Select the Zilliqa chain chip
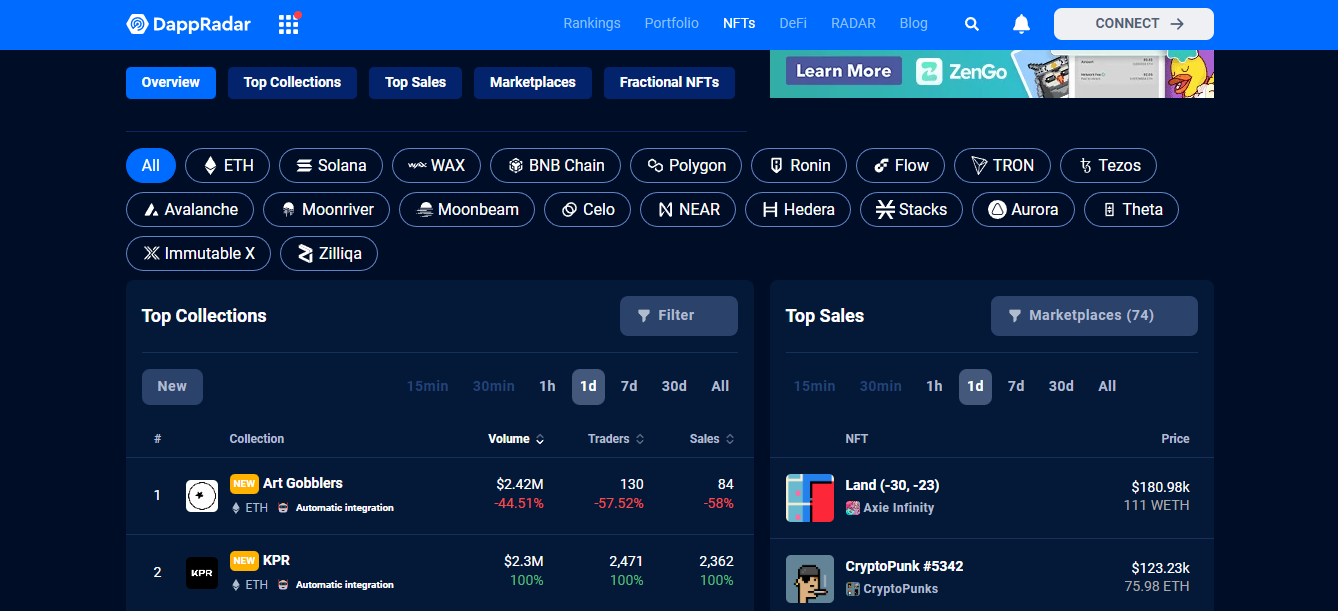This screenshot has height=611, width=1338. point(329,253)
